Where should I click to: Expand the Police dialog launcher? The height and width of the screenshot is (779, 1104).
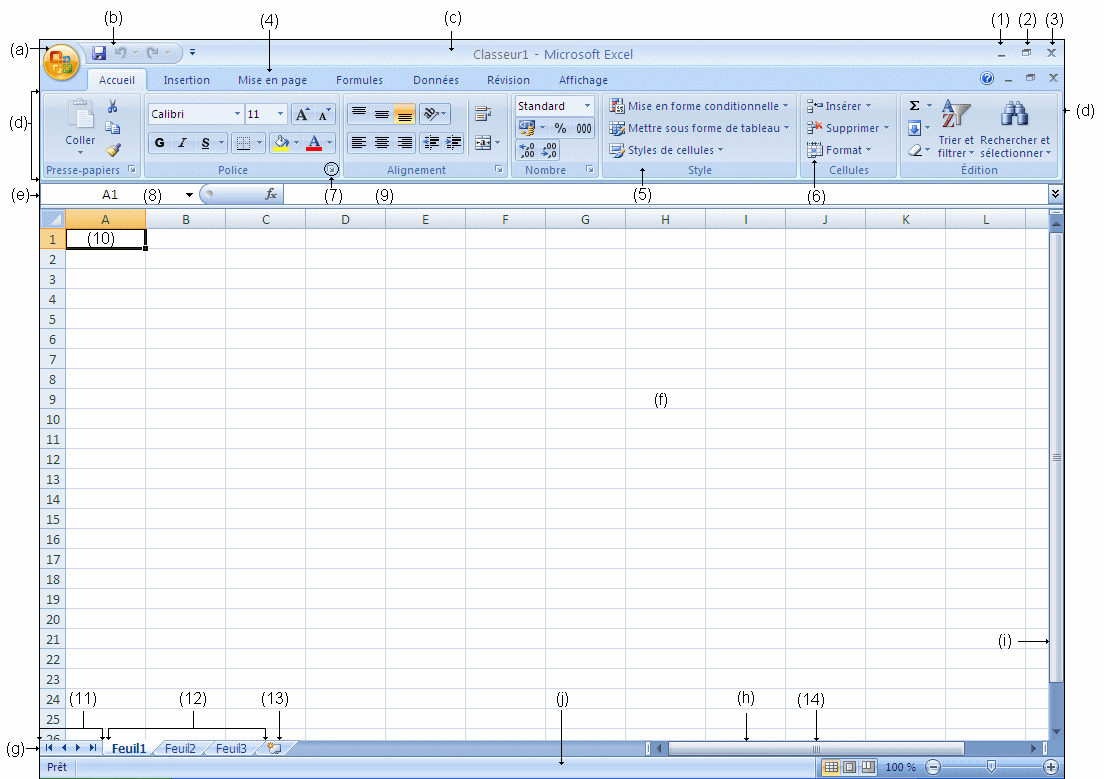point(331,169)
